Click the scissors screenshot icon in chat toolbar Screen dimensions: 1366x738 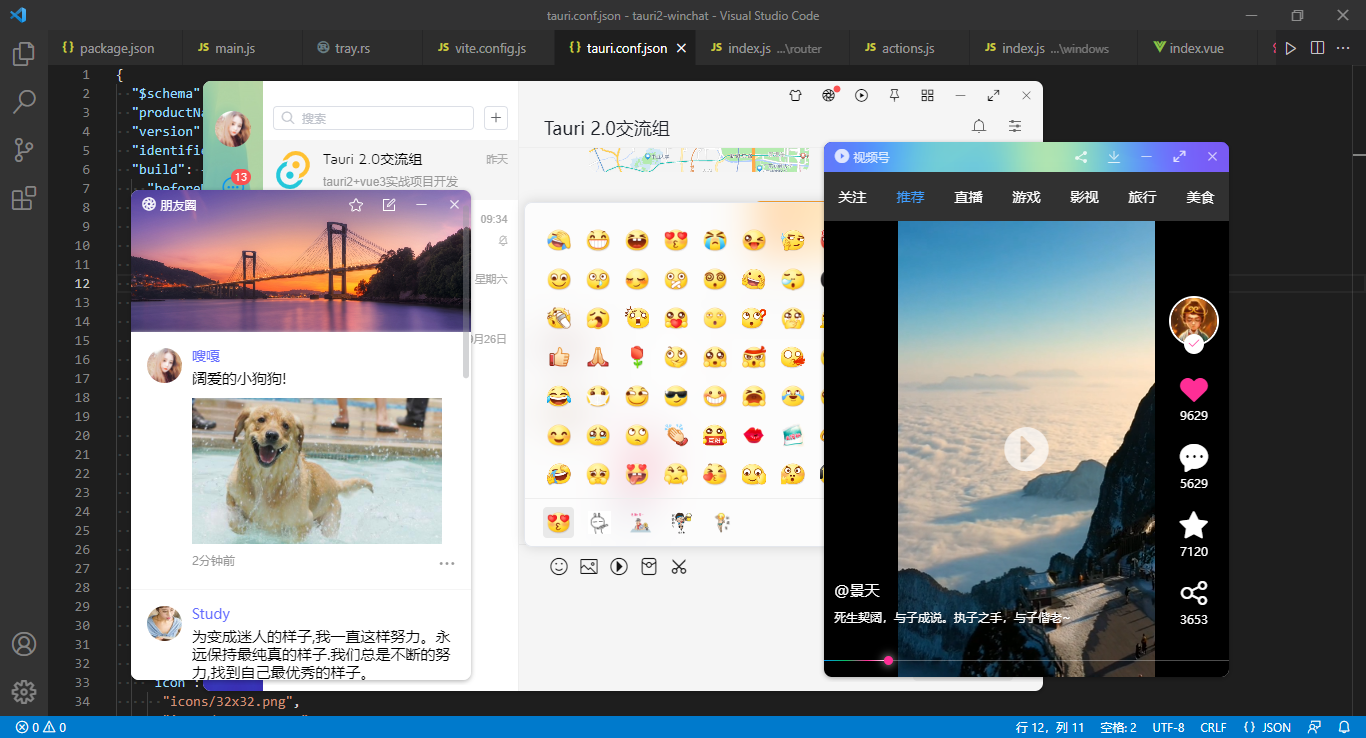(x=679, y=567)
